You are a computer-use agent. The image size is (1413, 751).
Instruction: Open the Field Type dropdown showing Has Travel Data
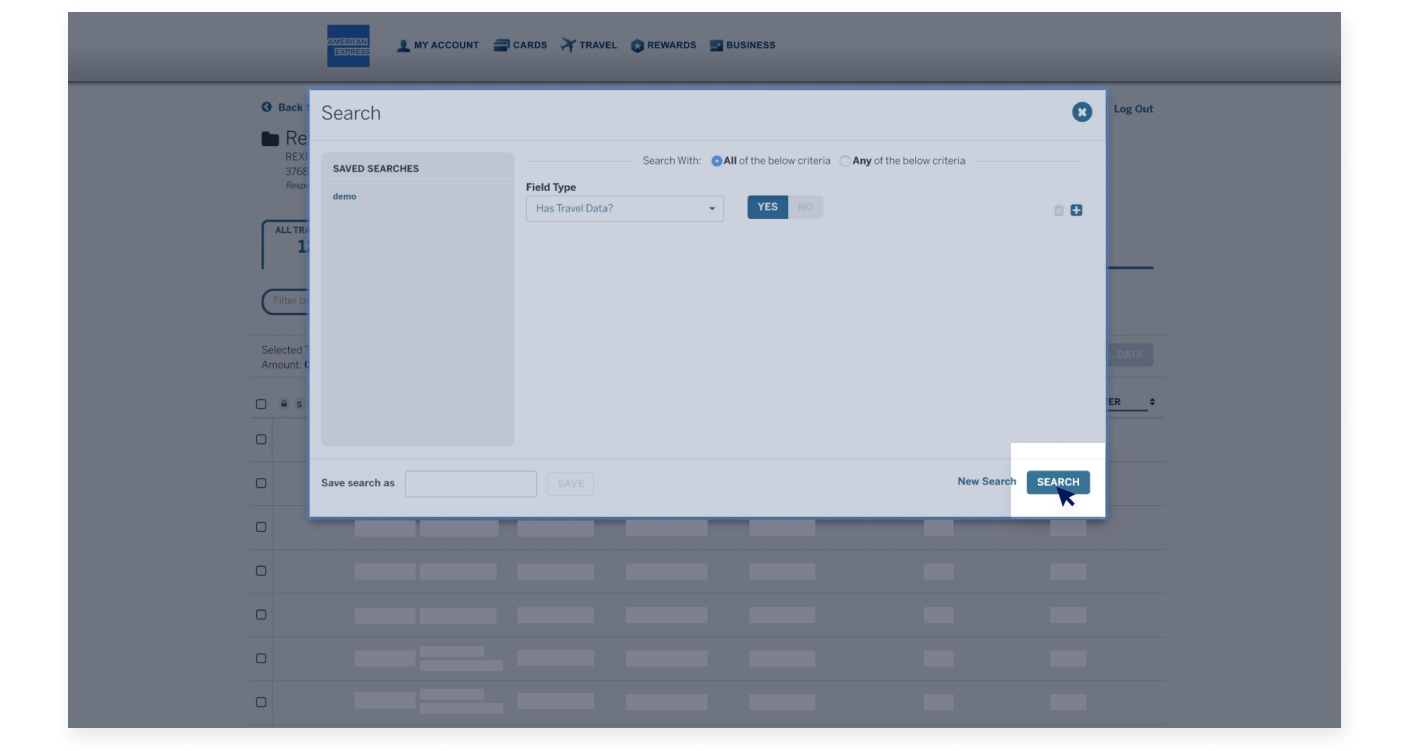click(624, 207)
